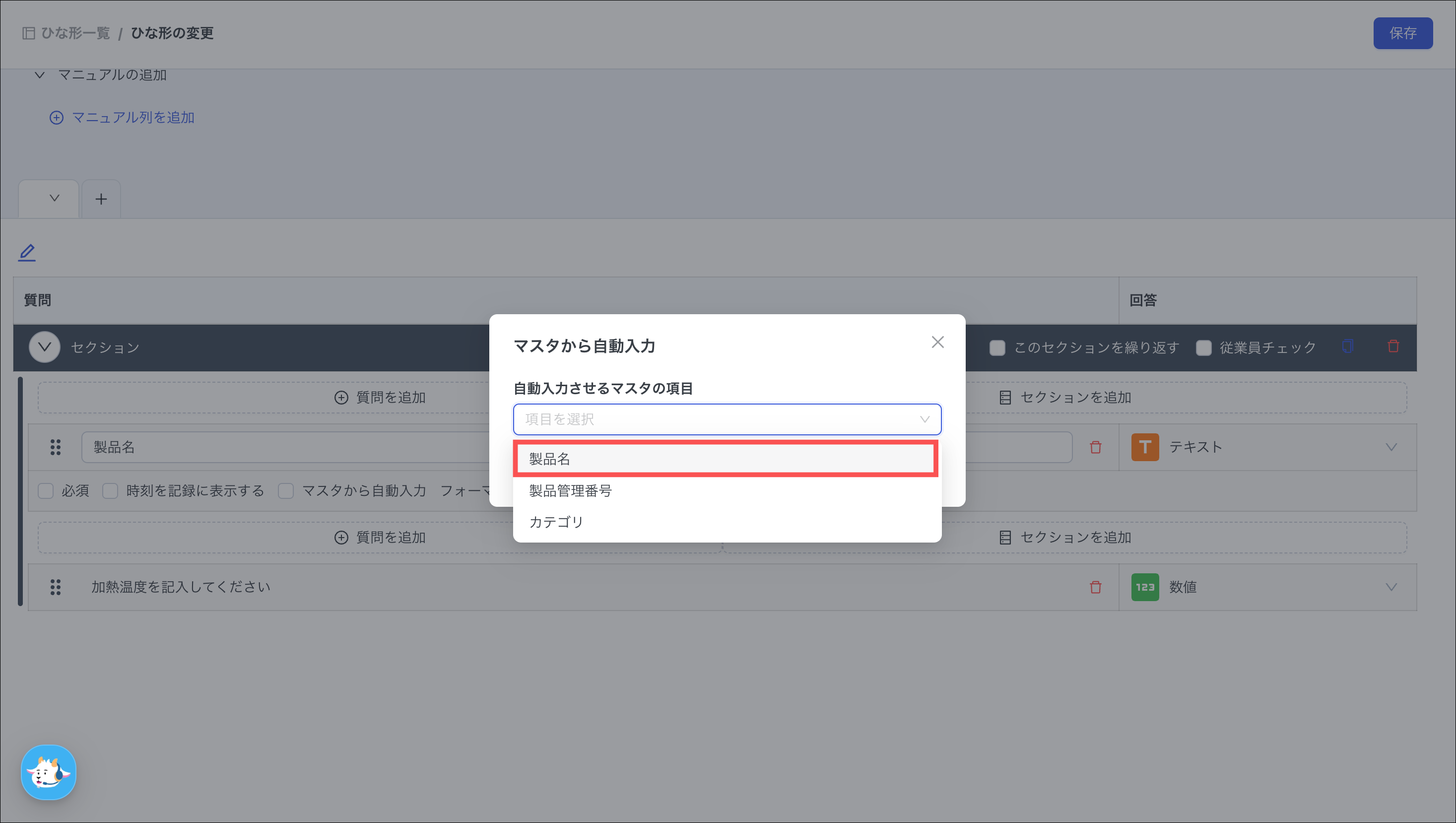This screenshot has height=823, width=1456.
Task: Click drag handle for 製品名 row
Action: point(56,447)
